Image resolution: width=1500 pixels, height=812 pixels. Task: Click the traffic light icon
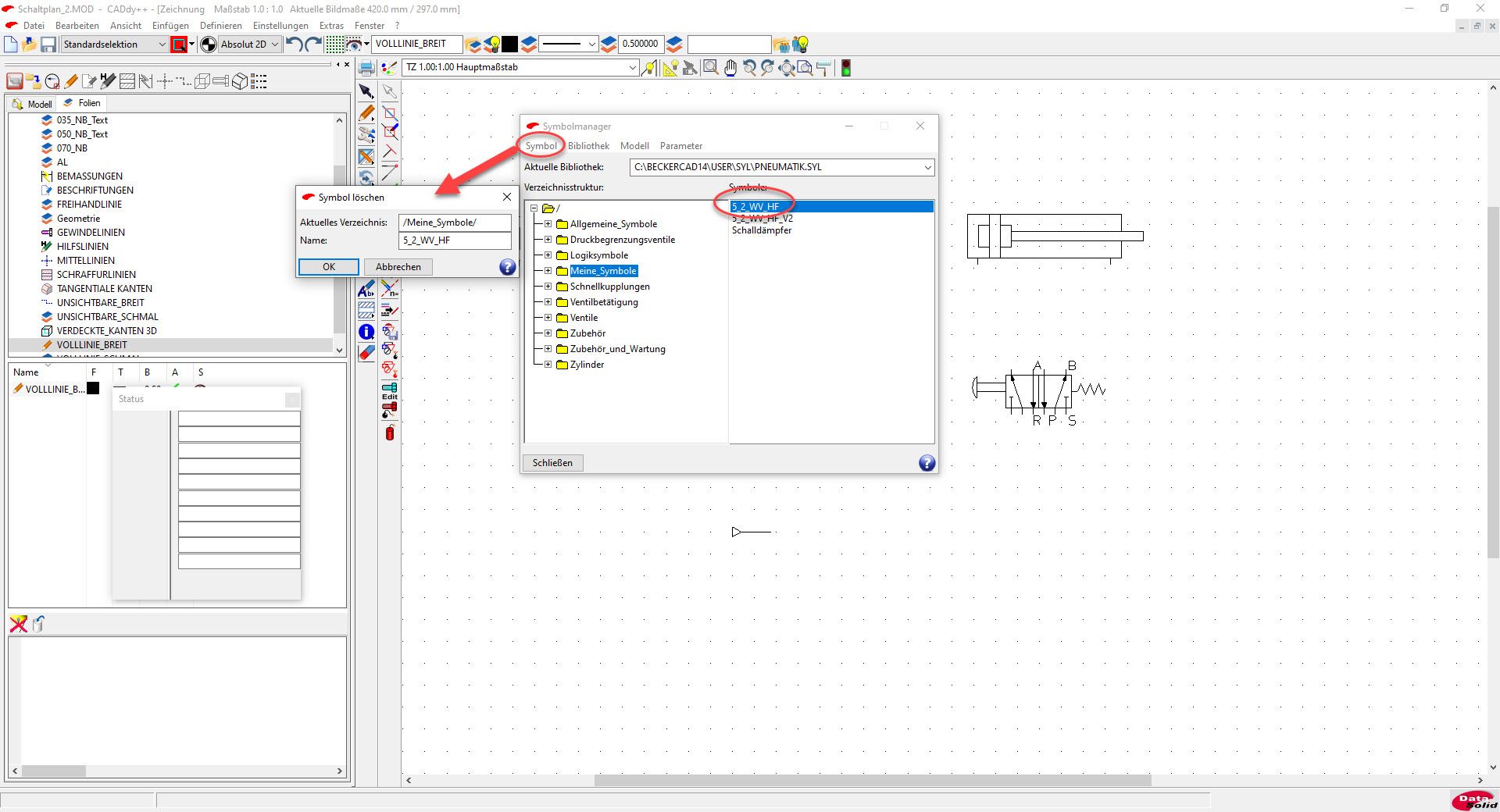pos(845,68)
